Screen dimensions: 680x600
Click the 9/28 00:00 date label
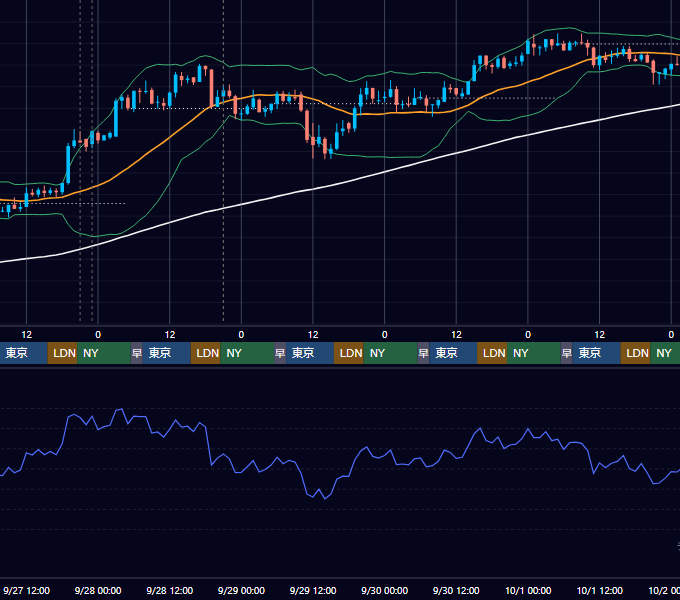point(98,590)
